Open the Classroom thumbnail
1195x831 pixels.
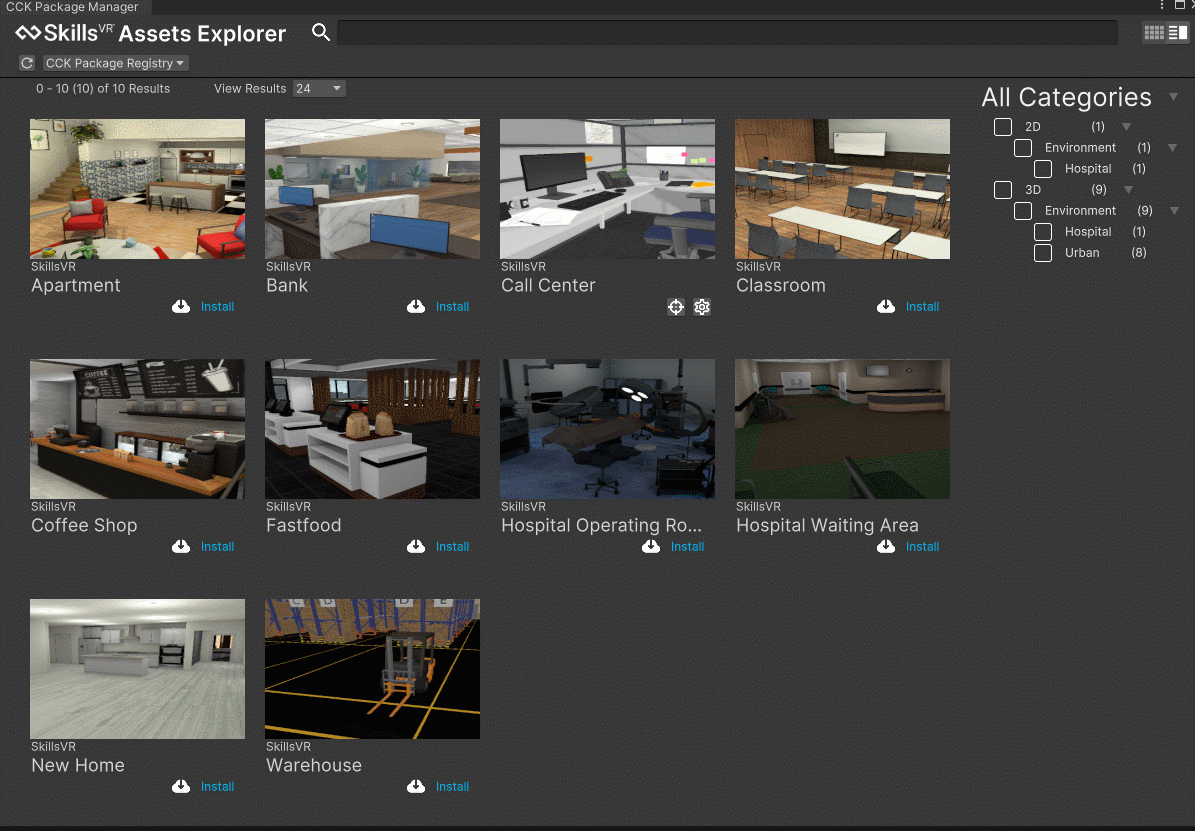pos(842,188)
